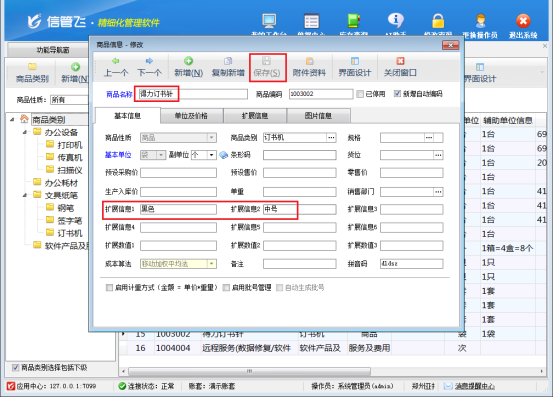The height and width of the screenshot is (398, 554).
Task: Switch to 图片信息 tab
Action: [x=318, y=116]
